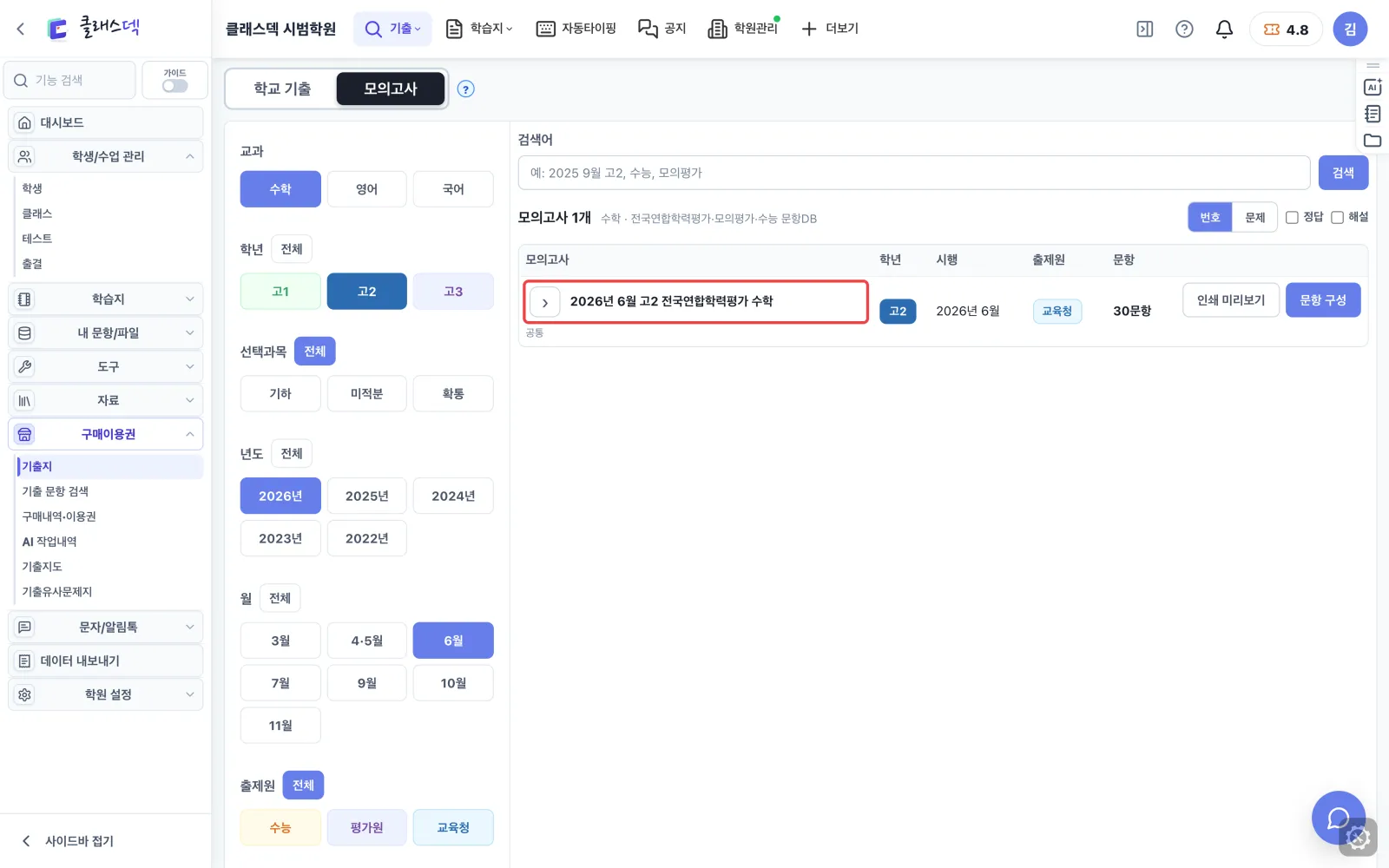Screen dimensions: 1389x868
Task: Switch list view to 번호
Action: (x=1210, y=217)
